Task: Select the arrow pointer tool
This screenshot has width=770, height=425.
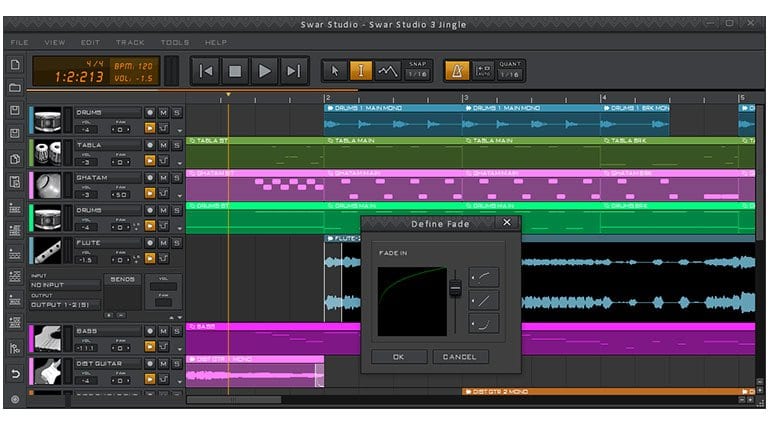Action: (335, 71)
